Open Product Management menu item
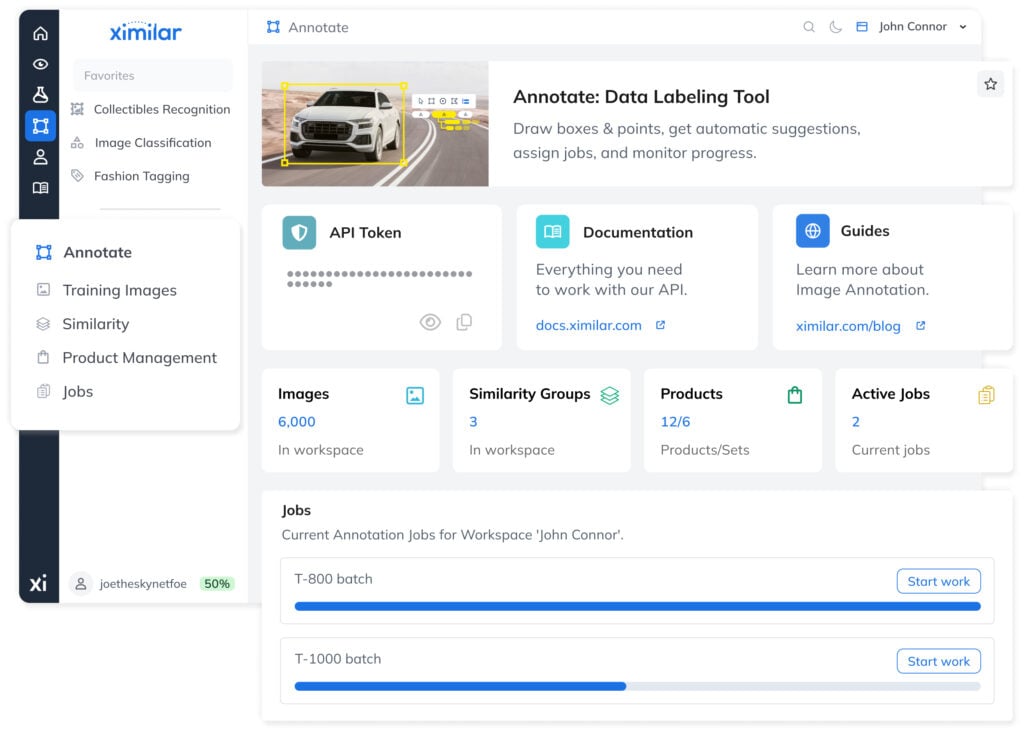1024x734 pixels. point(139,358)
